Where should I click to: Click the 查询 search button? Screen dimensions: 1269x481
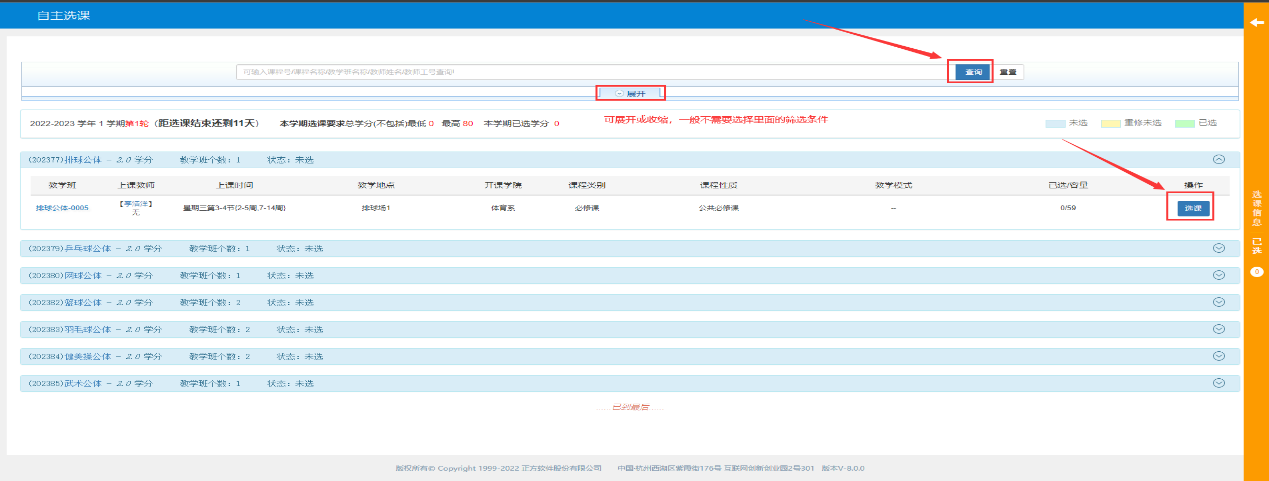970,72
